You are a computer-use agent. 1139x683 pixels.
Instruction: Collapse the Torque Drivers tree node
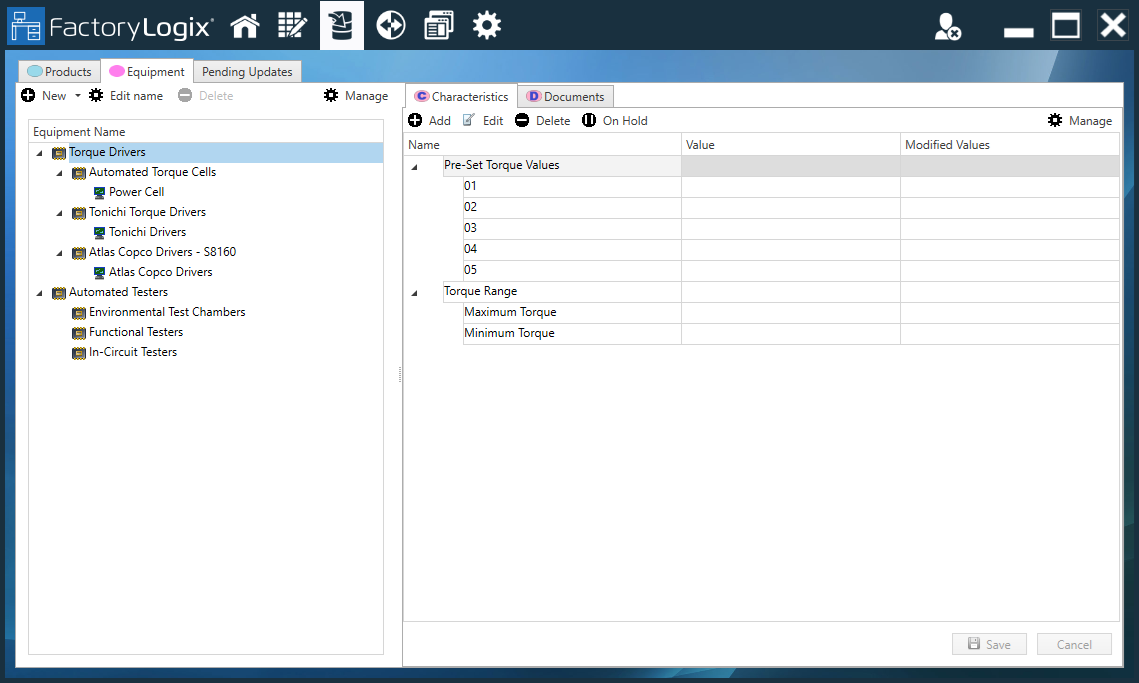point(39,153)
